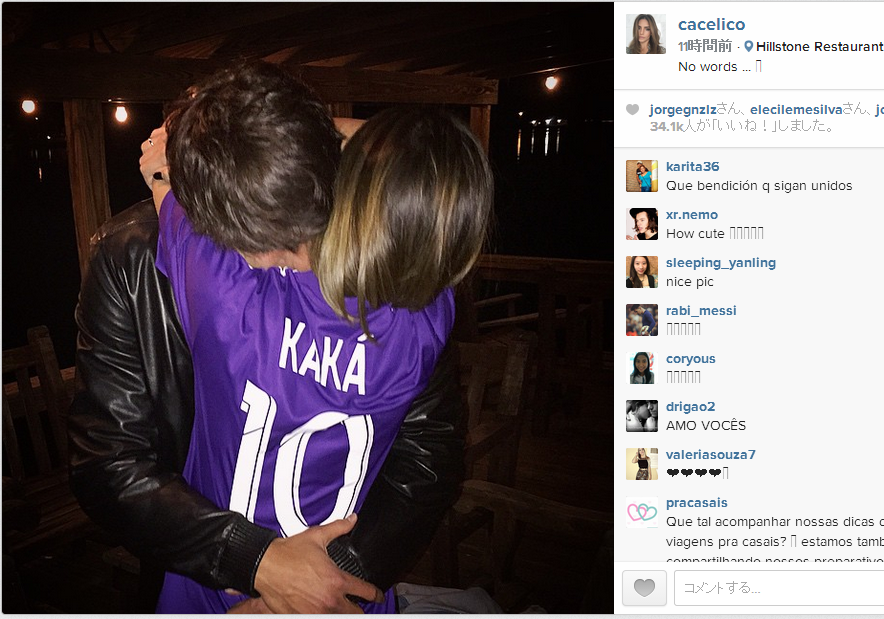This screenshot has width=884, height=619.
Task: Open xr.nemo commenter avatar
Action: coord(642,224)
